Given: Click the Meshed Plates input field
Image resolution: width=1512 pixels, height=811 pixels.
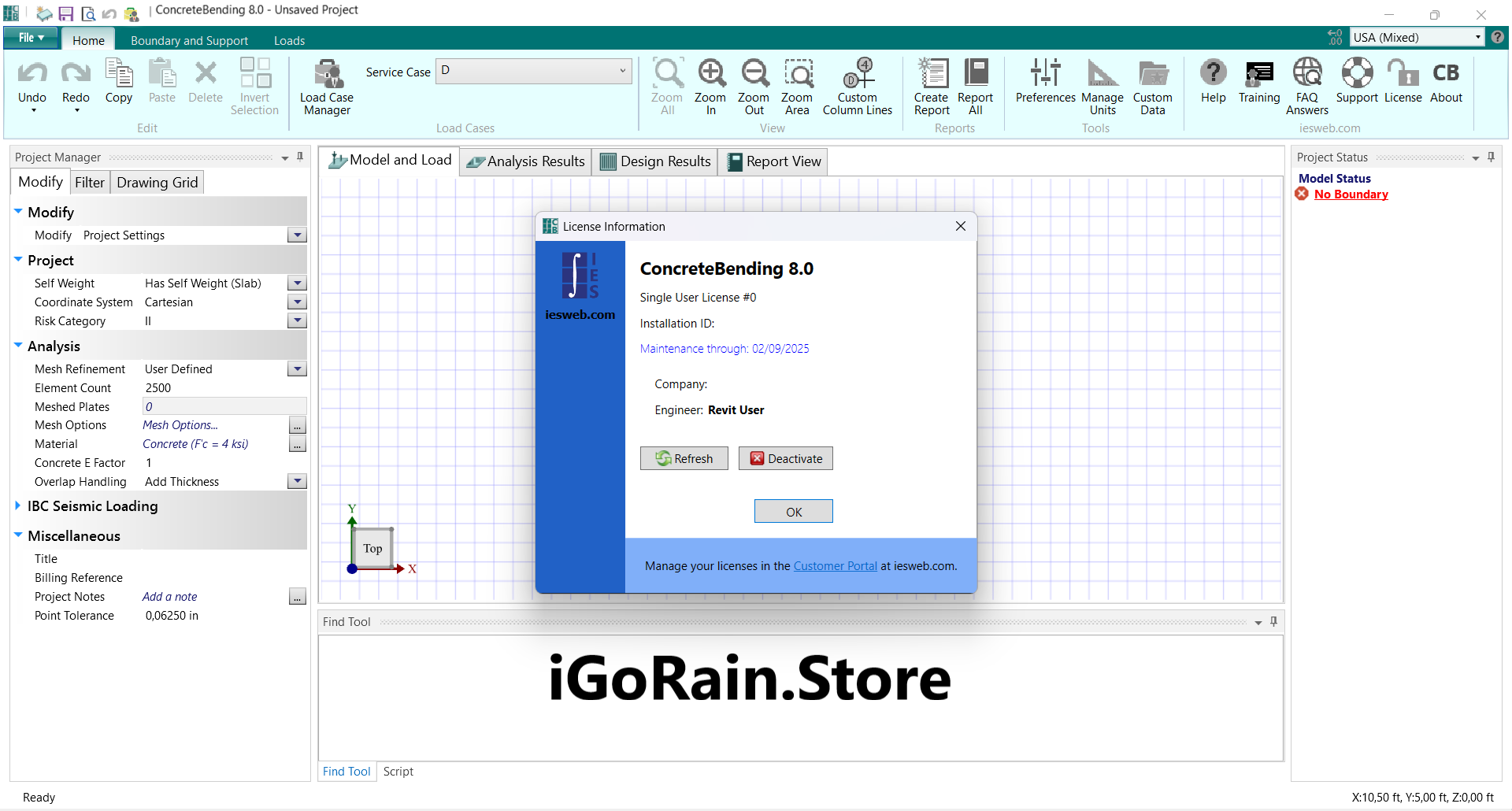Looking at the screenshot, I should (224, 407).
